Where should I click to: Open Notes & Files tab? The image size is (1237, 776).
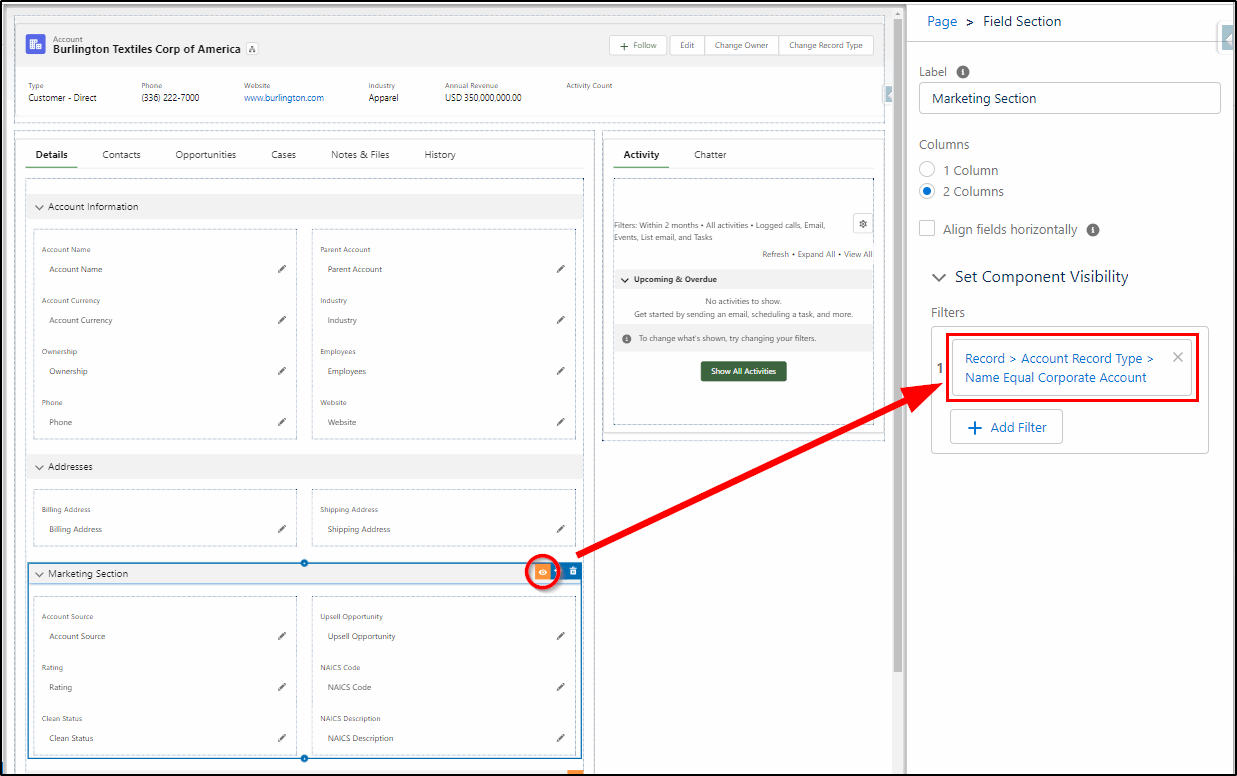[360, 155]
